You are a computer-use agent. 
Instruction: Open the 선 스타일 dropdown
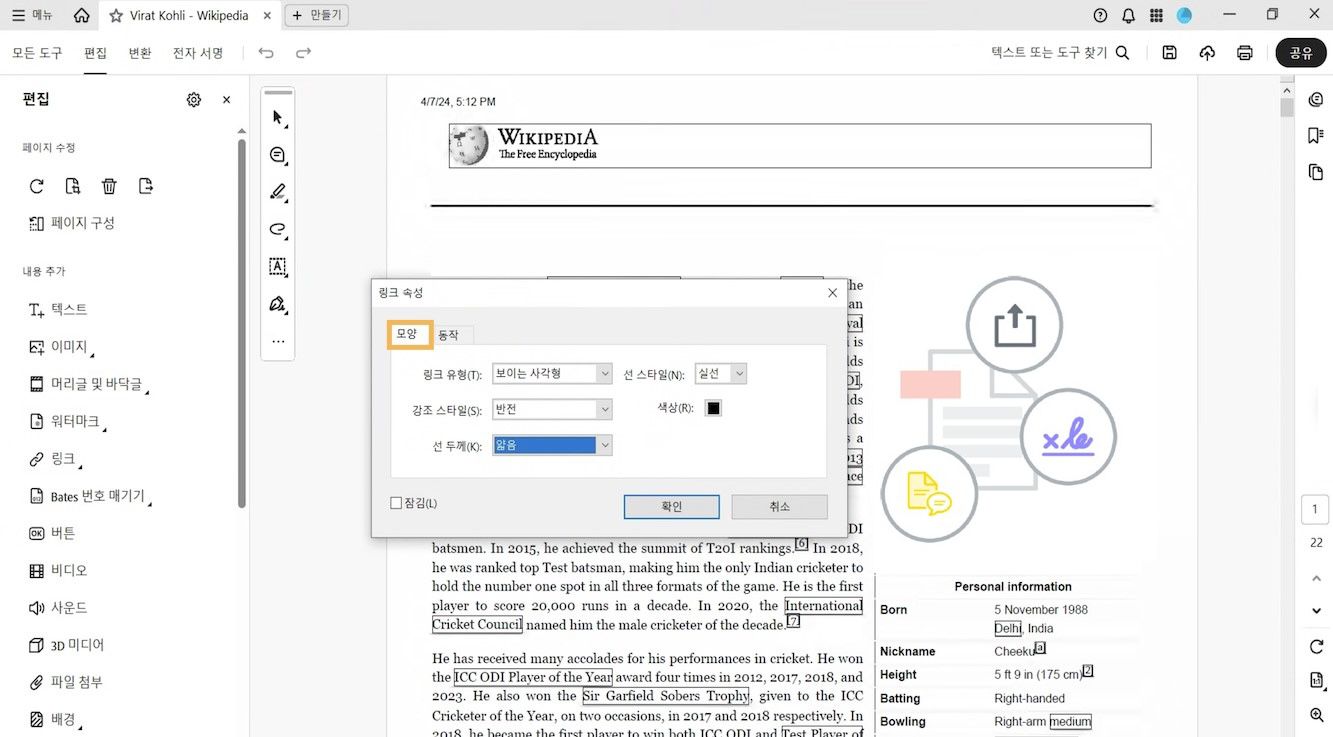[x=721, y=374]
